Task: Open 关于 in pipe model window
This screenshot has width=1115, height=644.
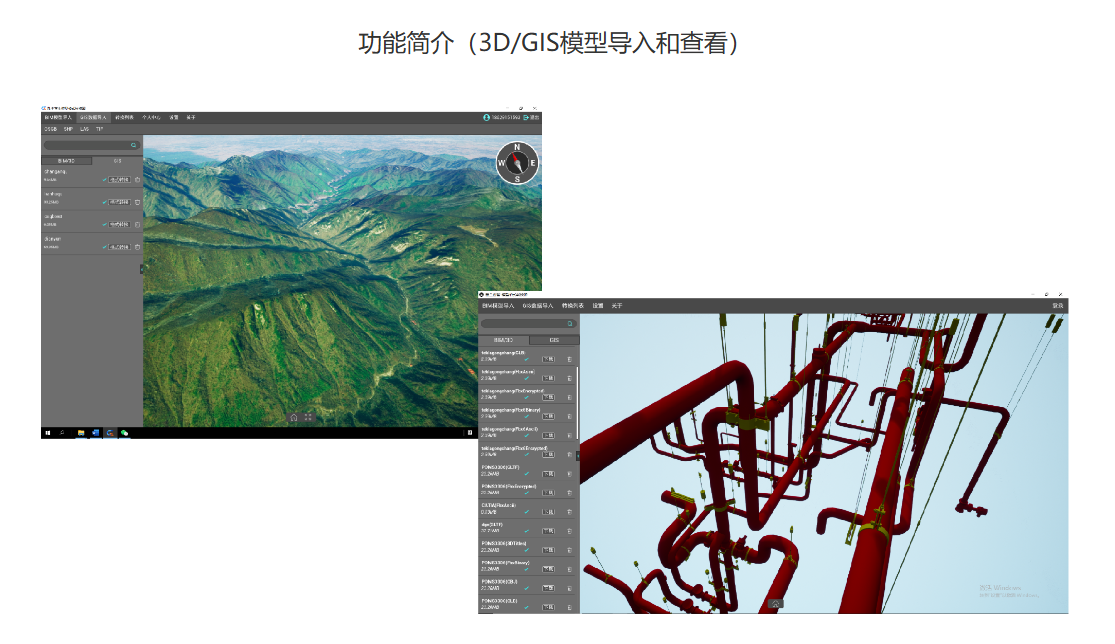Action: (x=617, y=306)
